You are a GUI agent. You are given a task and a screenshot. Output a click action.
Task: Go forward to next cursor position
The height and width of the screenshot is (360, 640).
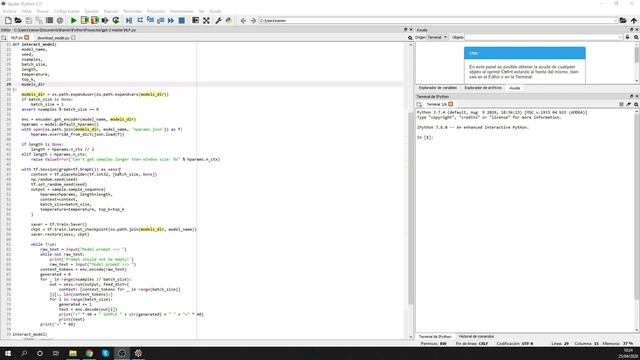coord(253,20)
